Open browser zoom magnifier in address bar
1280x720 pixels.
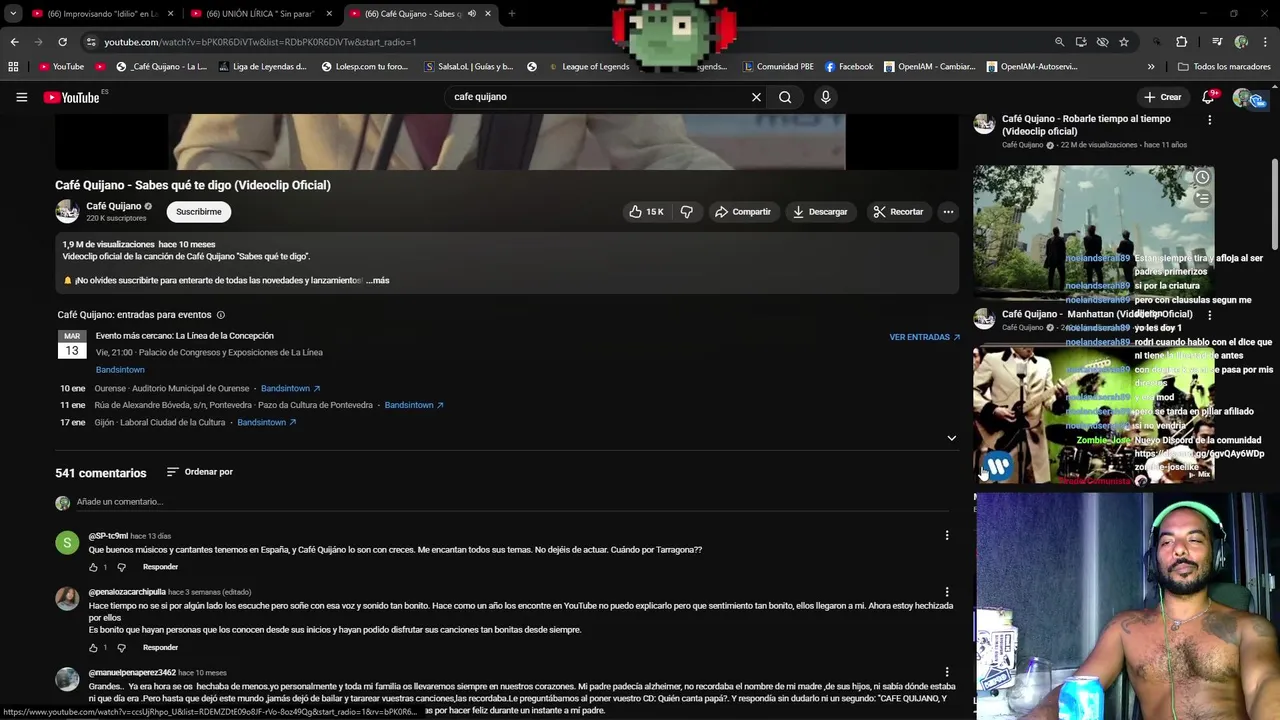click(x=1059, y=42)
